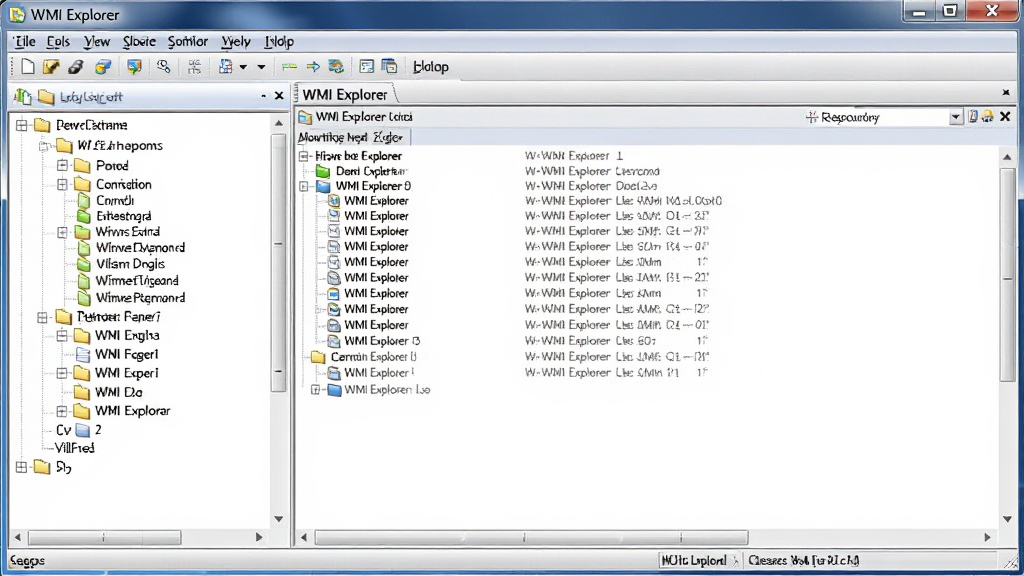
Task: Select the 'WMI Fcger1' tree item
Action: point(127,354)
